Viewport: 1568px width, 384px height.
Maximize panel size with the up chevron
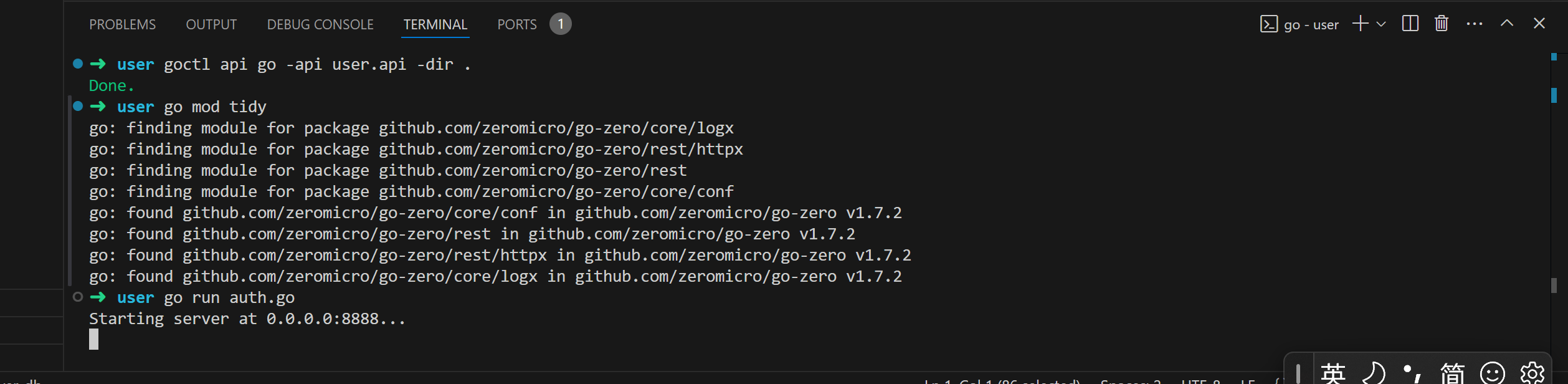pyautogui.click(x=1507, y=24)
